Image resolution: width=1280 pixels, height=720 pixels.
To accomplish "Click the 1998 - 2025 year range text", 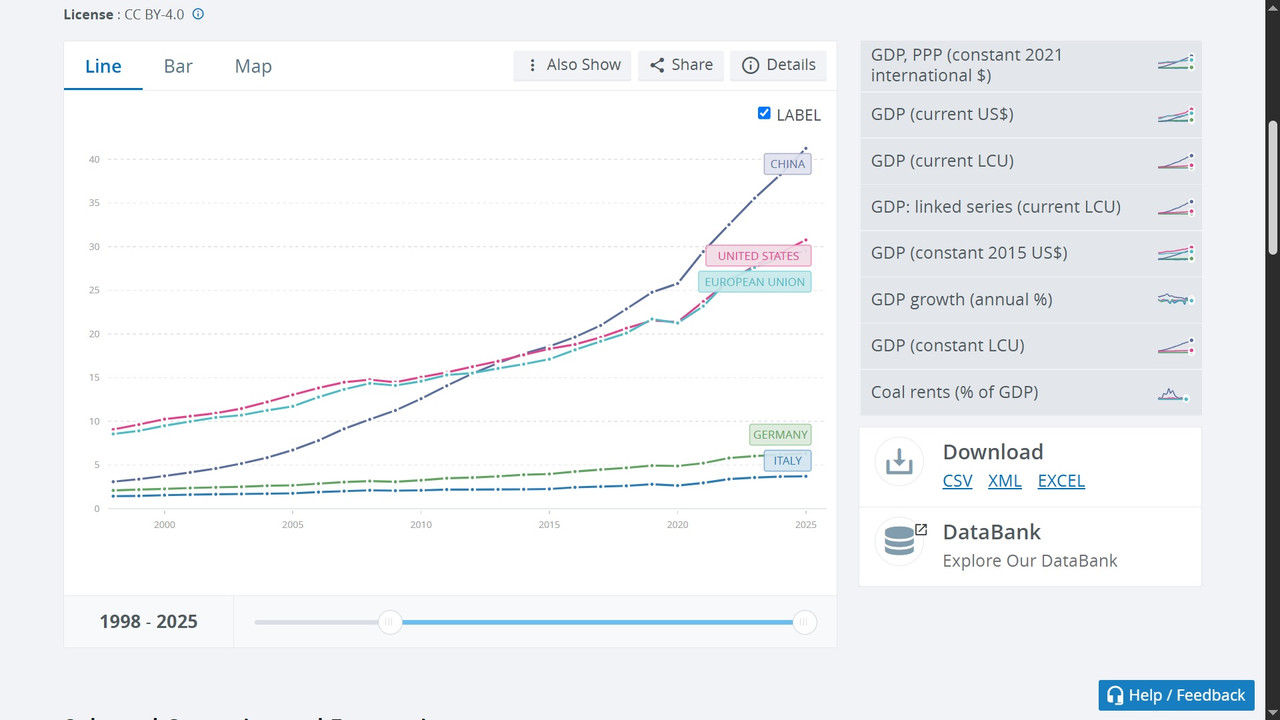I will 148,622.
